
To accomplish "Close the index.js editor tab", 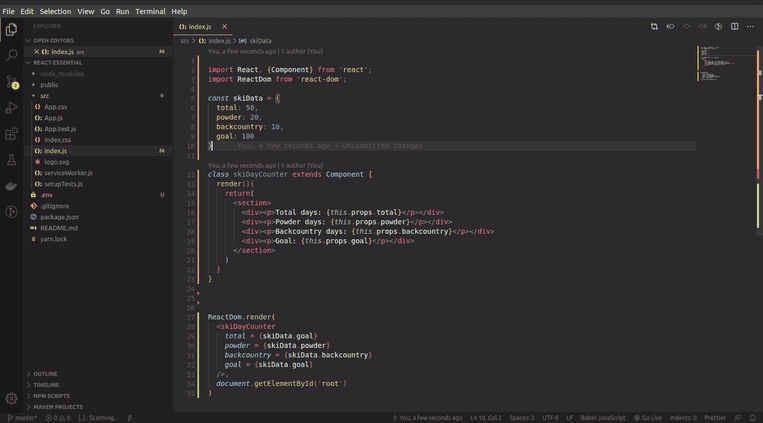I will (224, 27).
